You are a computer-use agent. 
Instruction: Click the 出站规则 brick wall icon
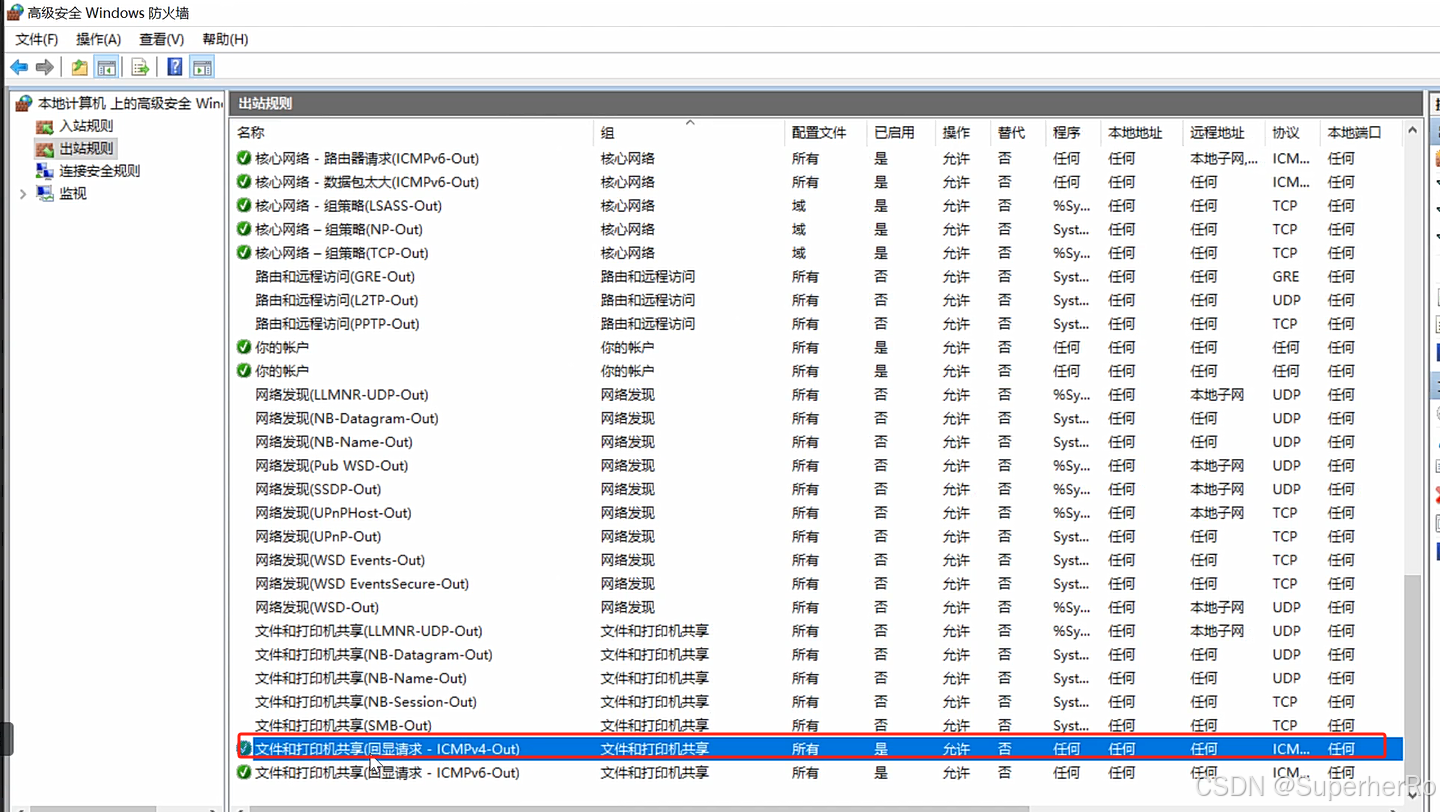pyautogui.click(x=45, y=148)
